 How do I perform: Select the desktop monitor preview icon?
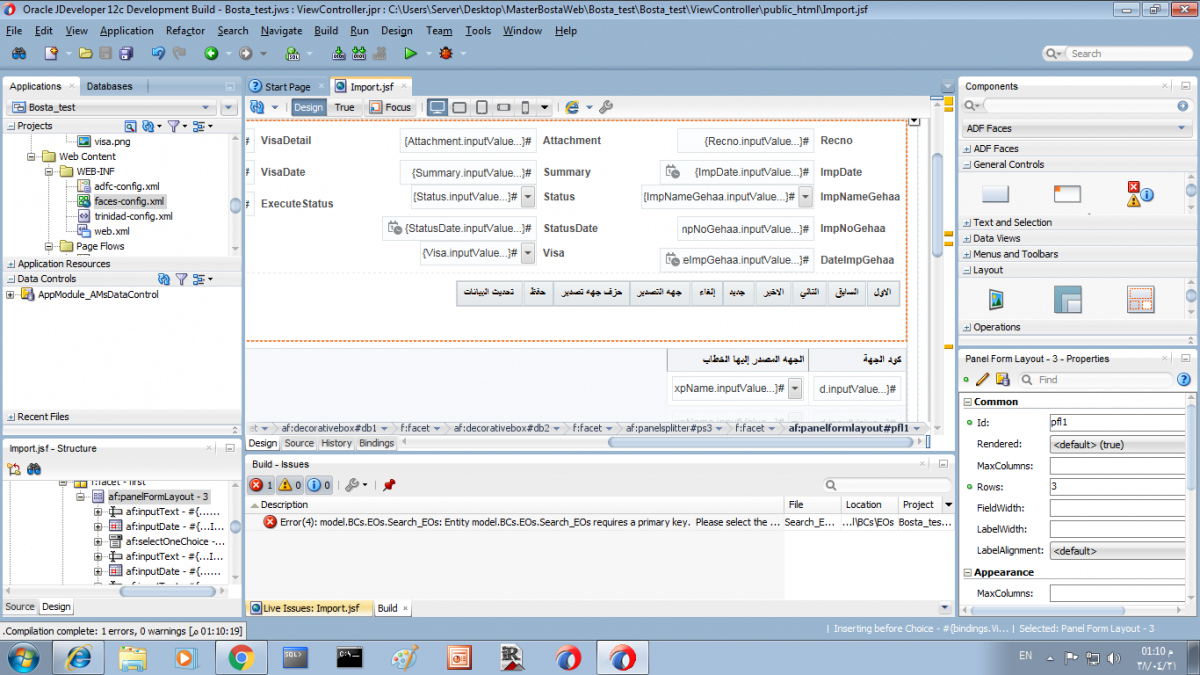point(437,107)
